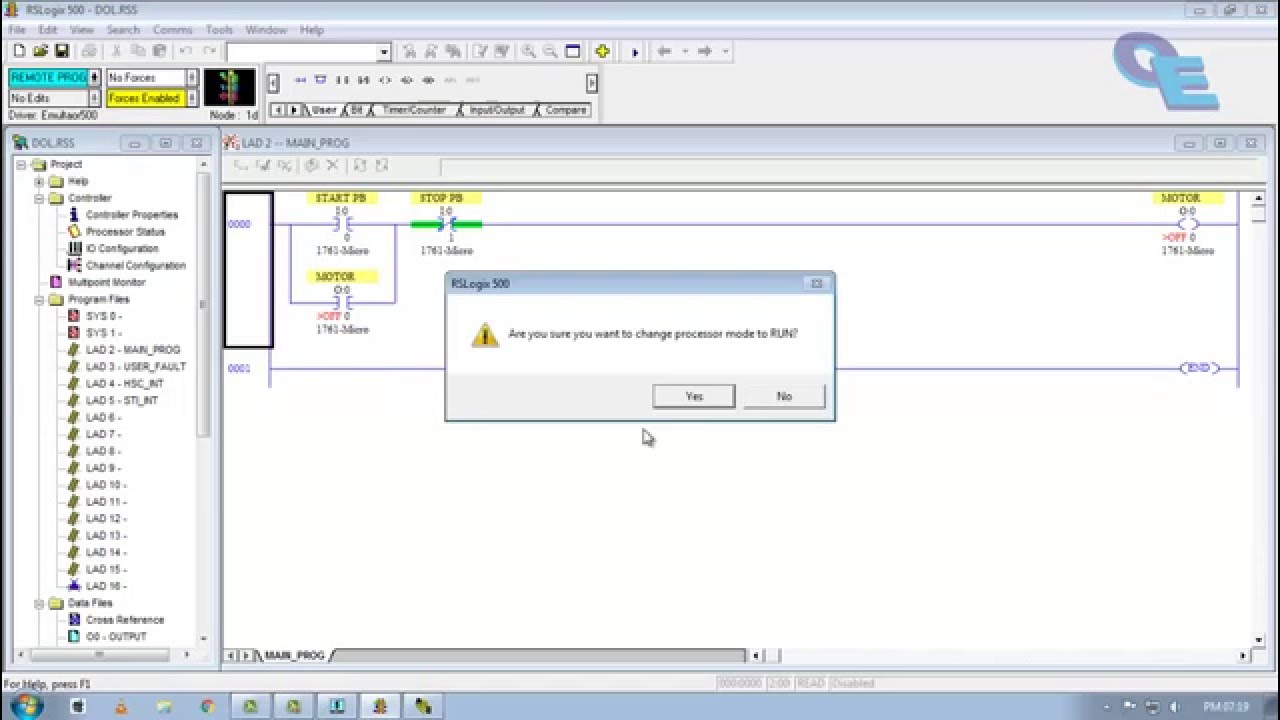Click the project tree horizontal scrollbar
Image resolution: width=1280 pixels, height=720 pixels.
pyautogui.click(x=99, y=655)
